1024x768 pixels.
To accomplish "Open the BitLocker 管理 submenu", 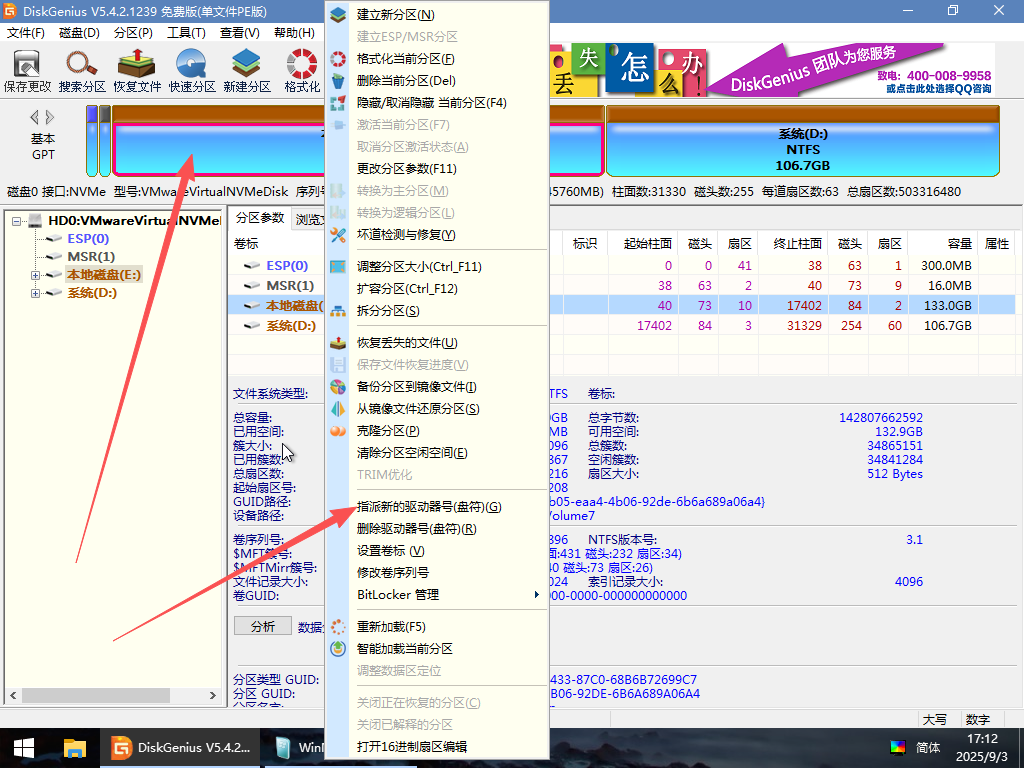I will click(398, 595).
